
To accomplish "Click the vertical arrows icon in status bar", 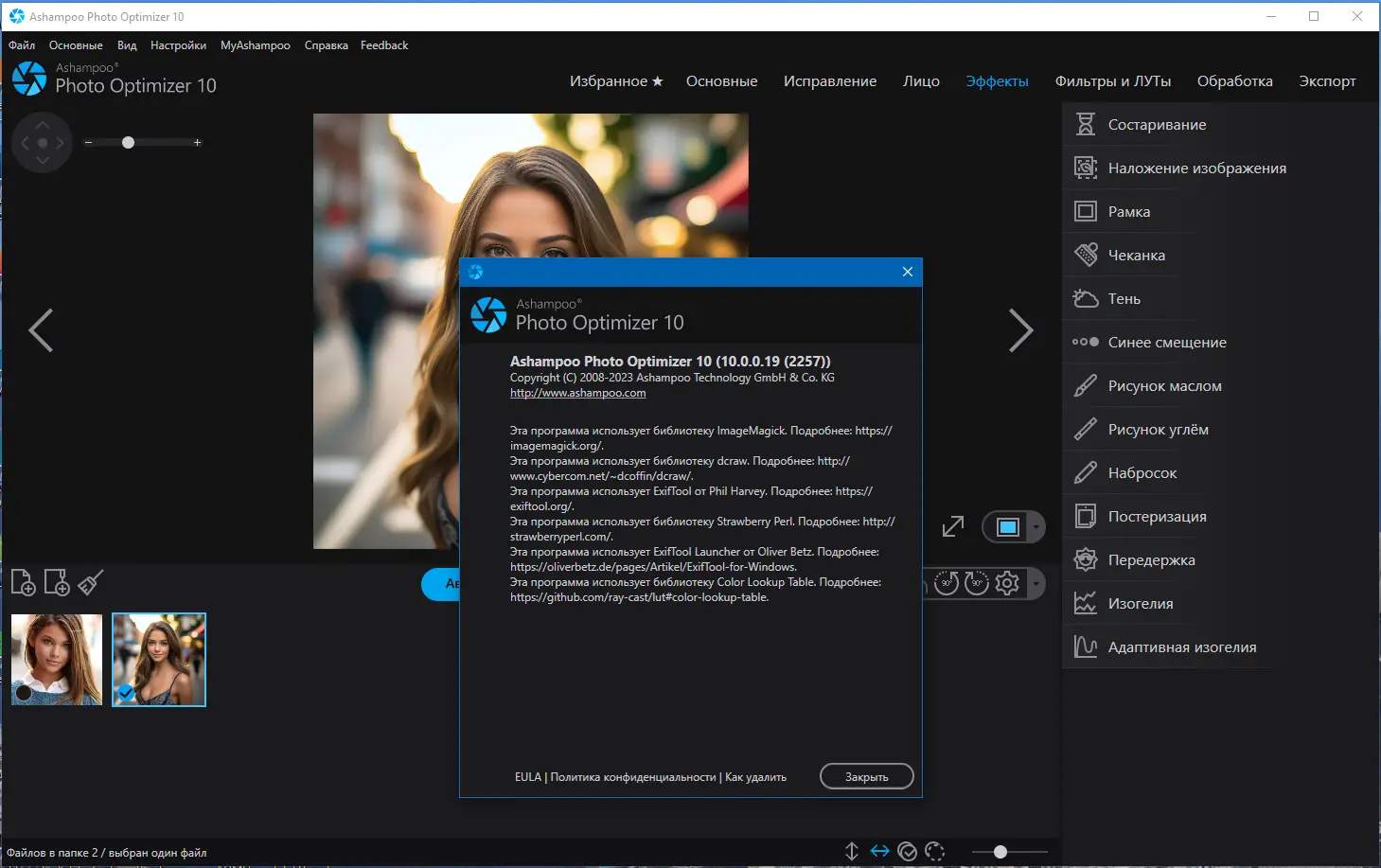I will pos(852,852).
